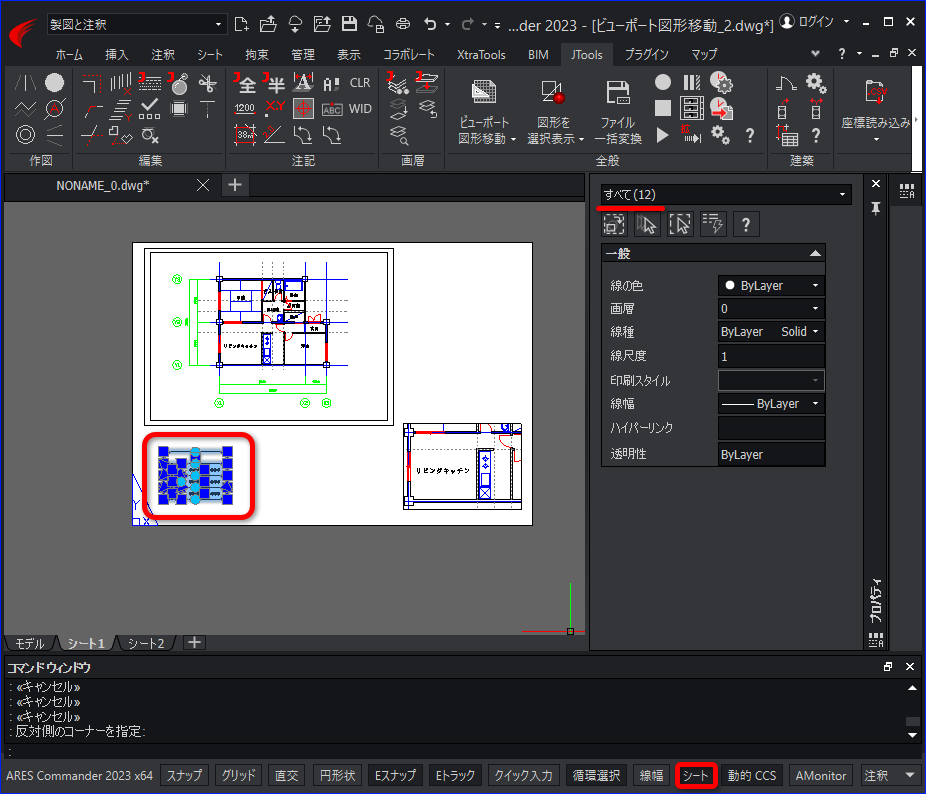Click the Undo arrow in title bar

point(430,23)
